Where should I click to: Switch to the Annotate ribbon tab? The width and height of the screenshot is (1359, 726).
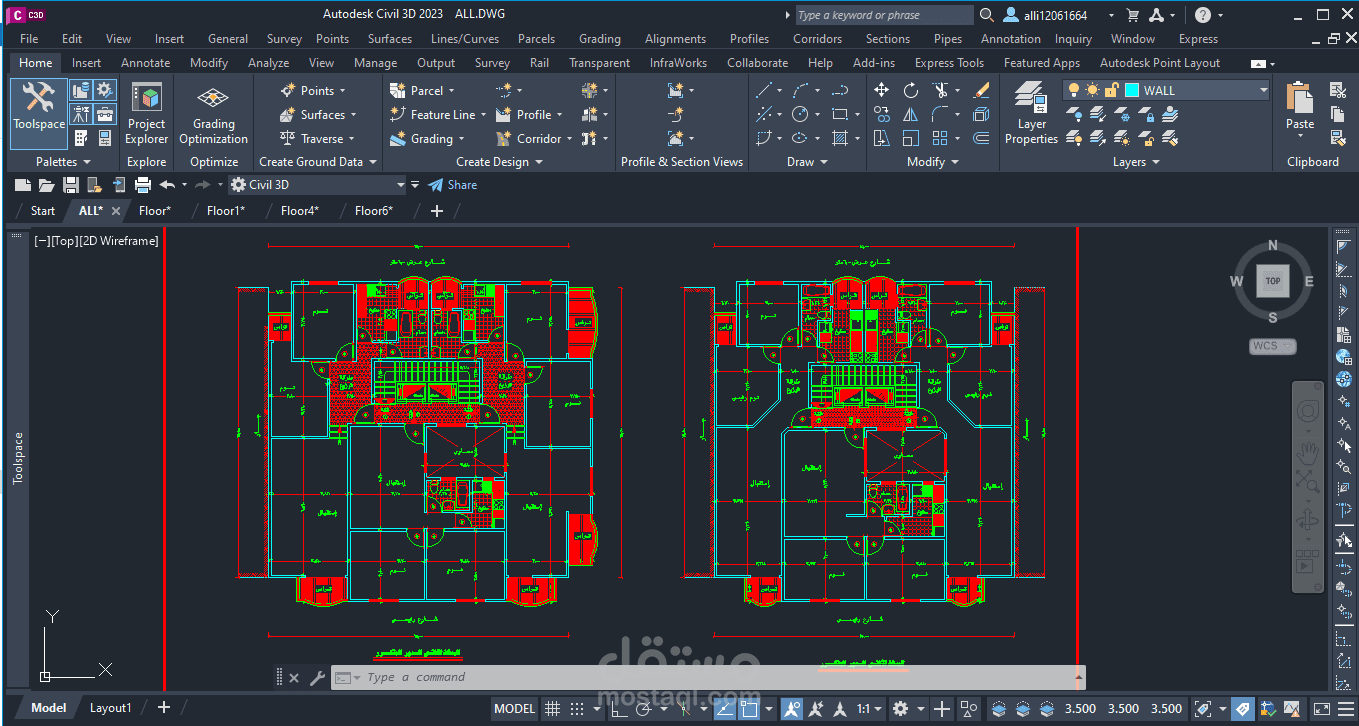coord(146,62)
